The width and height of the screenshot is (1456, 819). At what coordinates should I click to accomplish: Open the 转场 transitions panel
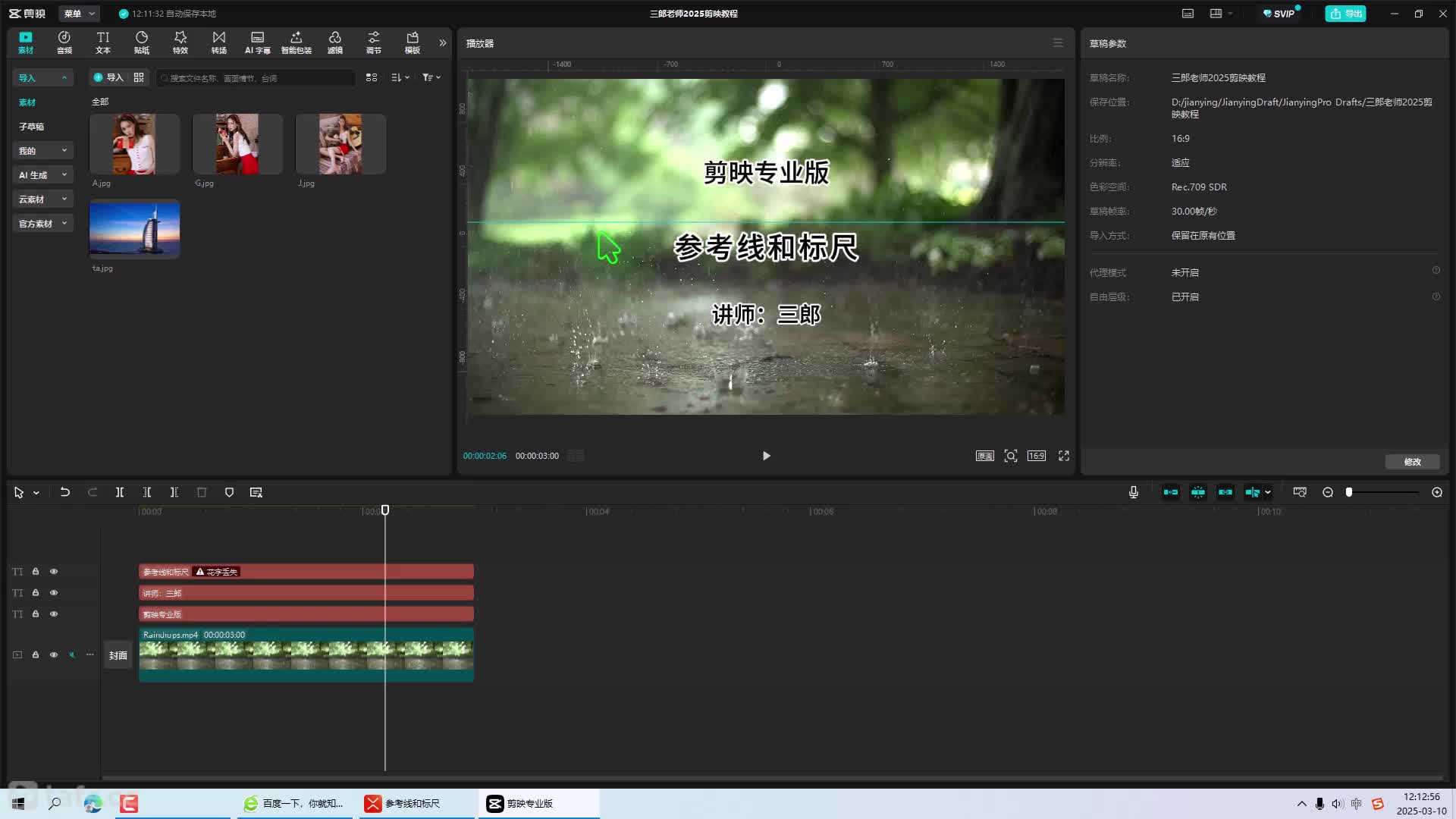click(x=218, y=42)
